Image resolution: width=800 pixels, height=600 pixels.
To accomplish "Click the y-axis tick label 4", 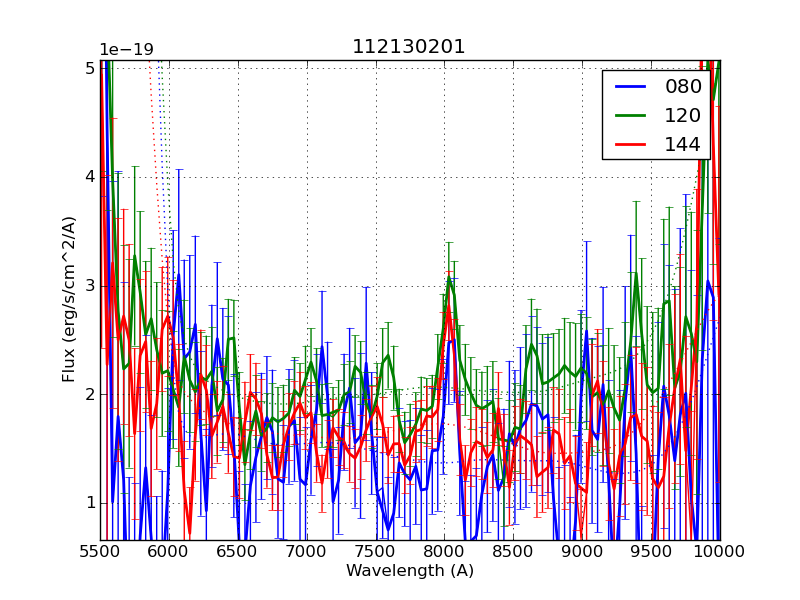I will point(89,177).
